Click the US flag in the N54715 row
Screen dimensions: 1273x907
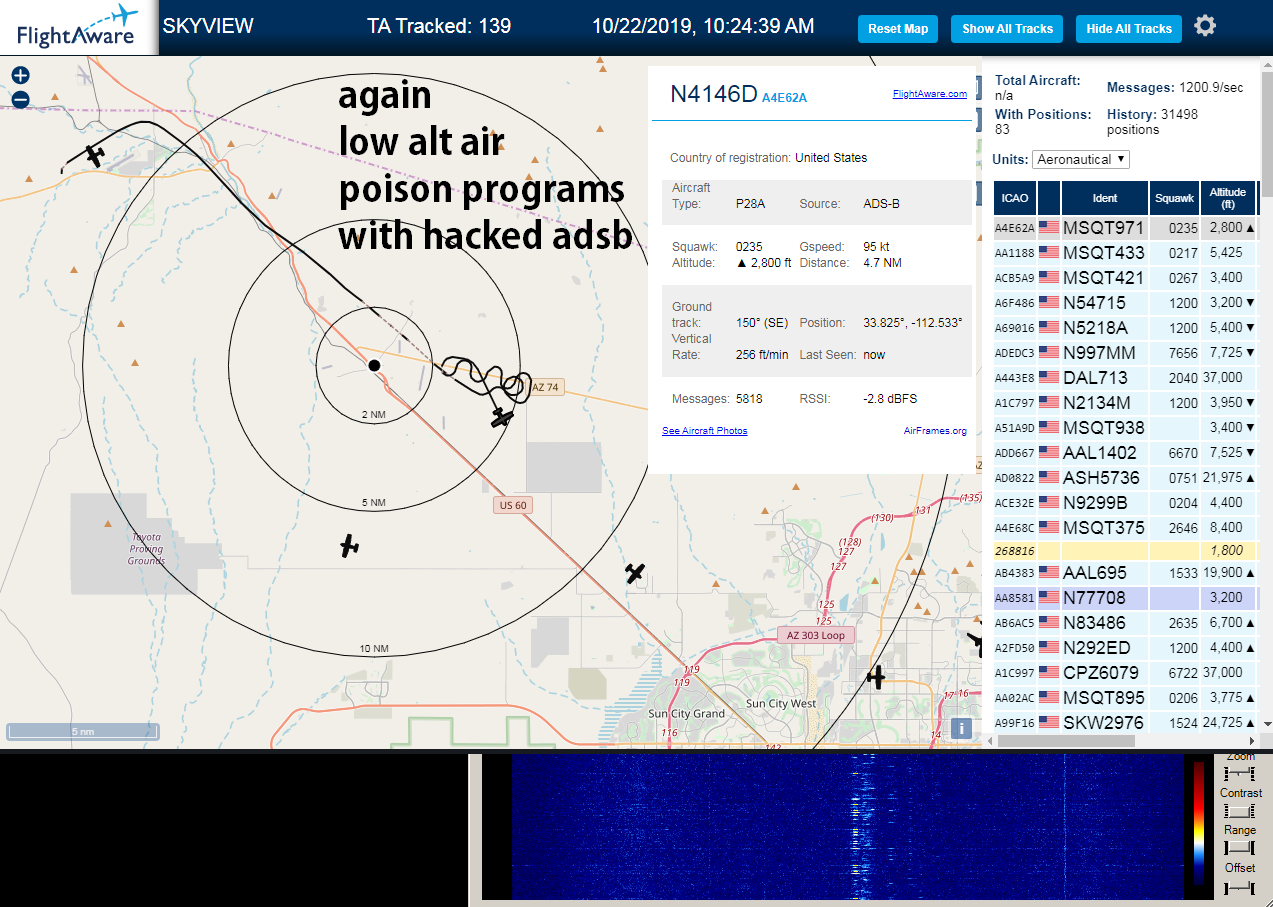pyautogui.click(x=1049, y=303)
